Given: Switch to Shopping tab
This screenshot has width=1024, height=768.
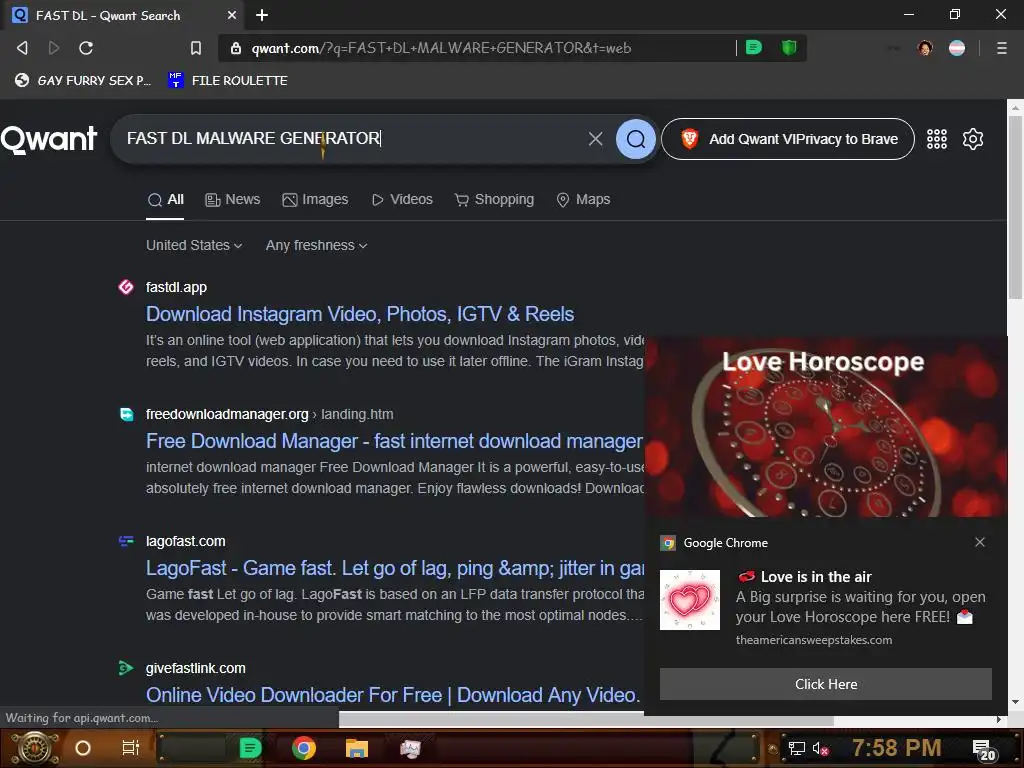Looking at the screenshot, I should [494, 200].
